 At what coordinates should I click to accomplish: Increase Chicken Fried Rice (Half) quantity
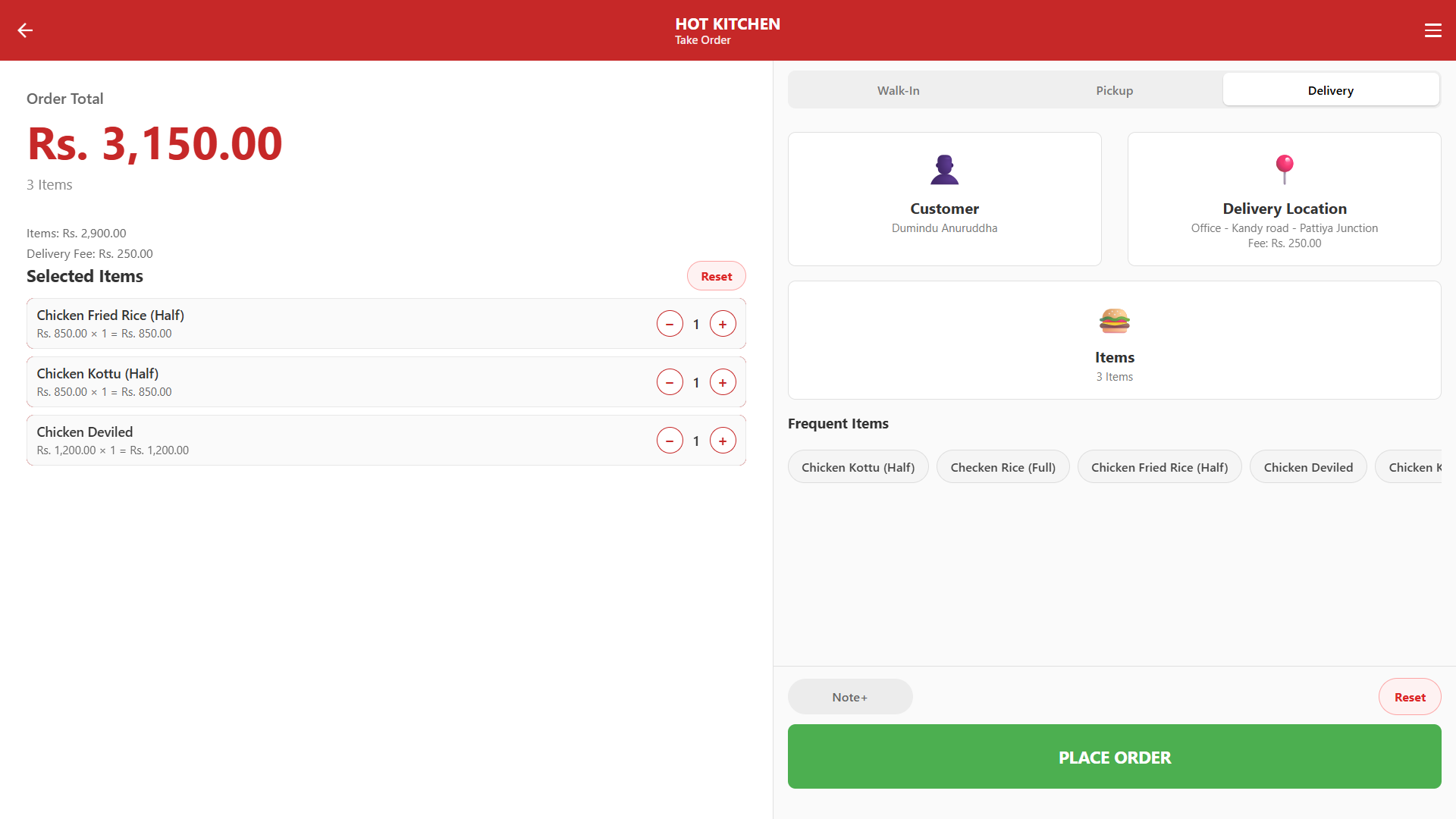point(723,325)
